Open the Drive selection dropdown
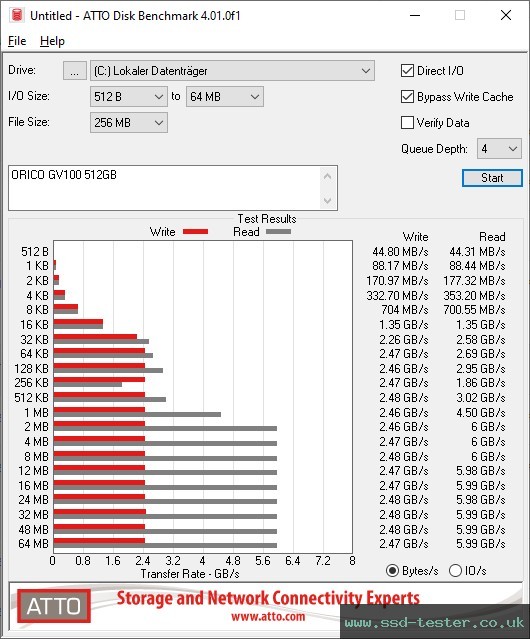The height and width of the screenshot is (639, 530). coord(232,71)
